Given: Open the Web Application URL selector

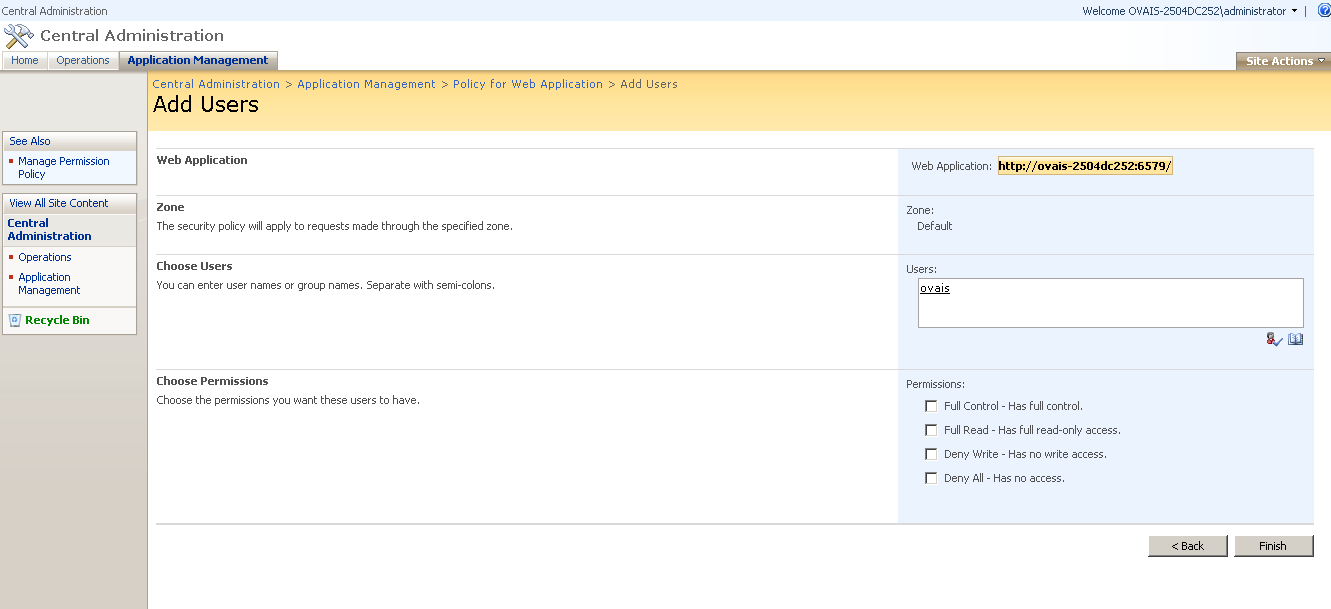Looking at the screenshot, I should [x=1085, y=166].
